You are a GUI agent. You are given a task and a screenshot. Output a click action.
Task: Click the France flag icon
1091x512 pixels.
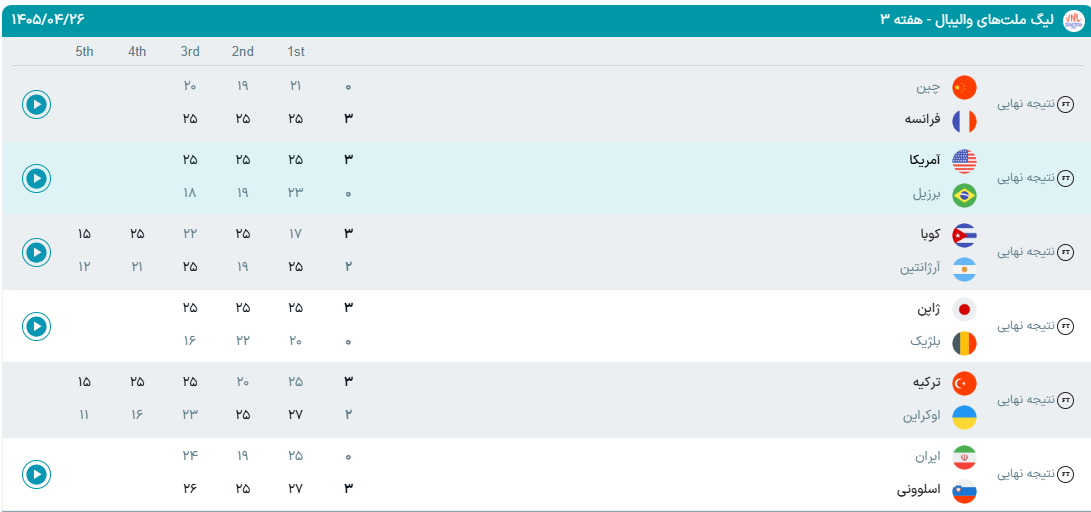(x=964, y=121)
